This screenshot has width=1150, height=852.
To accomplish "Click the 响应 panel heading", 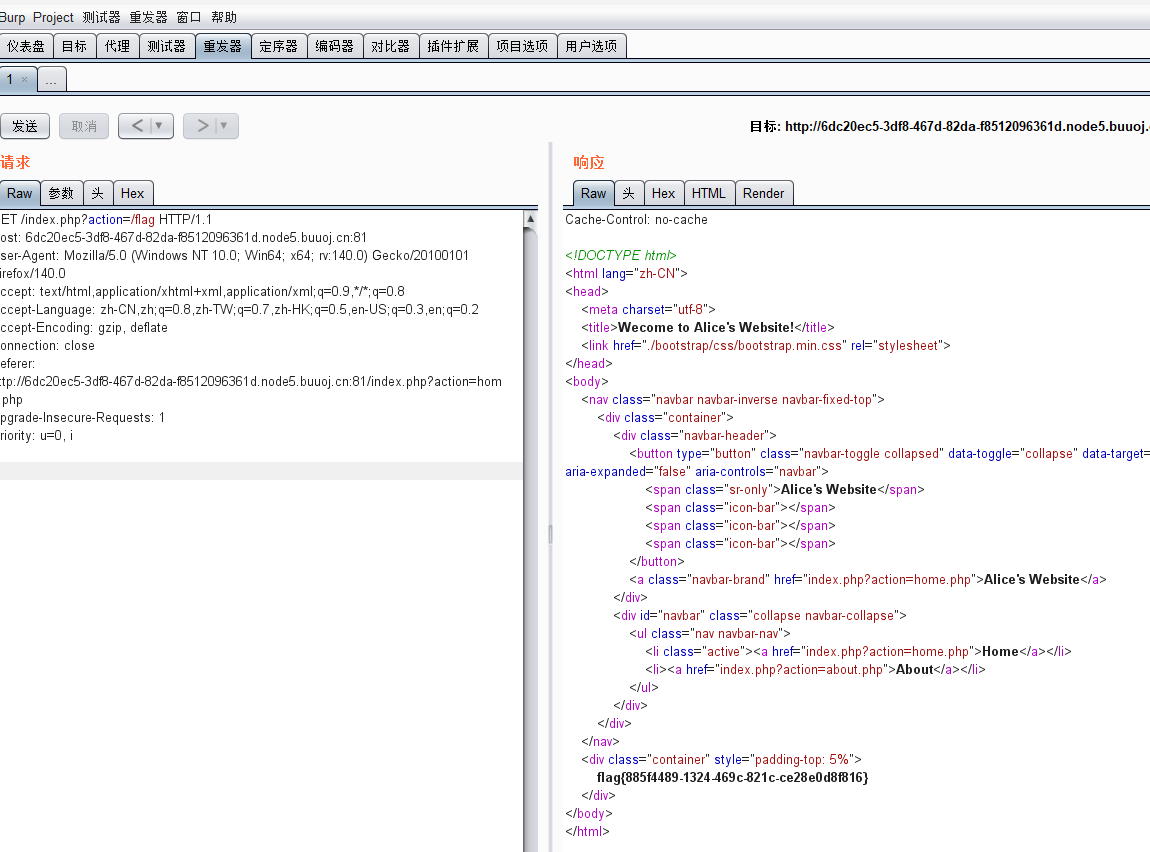I will pos(589,162).
